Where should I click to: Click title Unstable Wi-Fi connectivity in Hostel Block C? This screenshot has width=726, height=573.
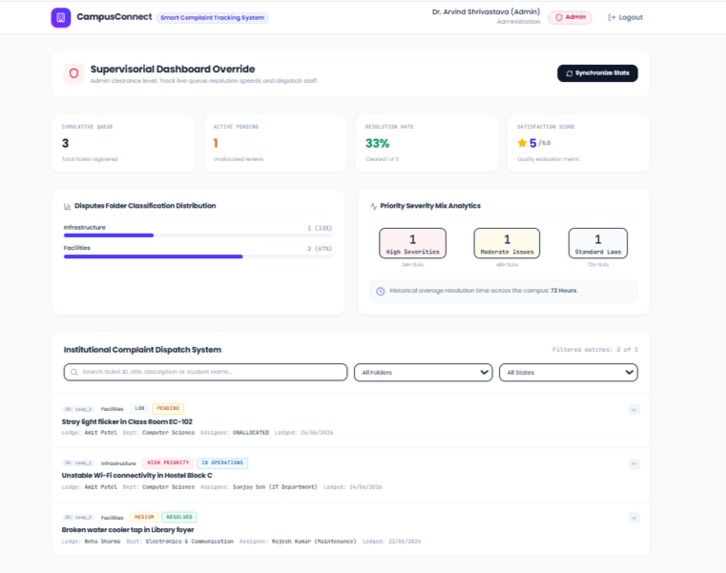point(137,475)
